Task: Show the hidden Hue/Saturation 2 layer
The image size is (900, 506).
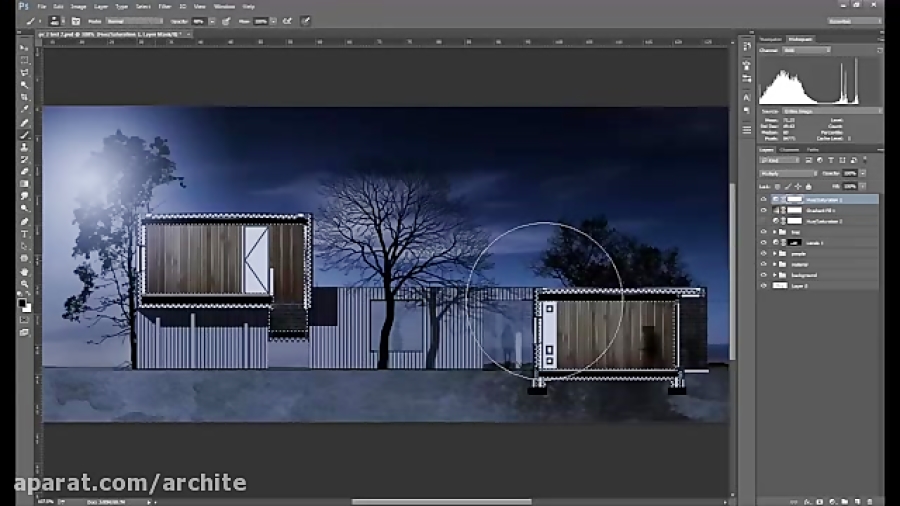Action: pos(763,221)
